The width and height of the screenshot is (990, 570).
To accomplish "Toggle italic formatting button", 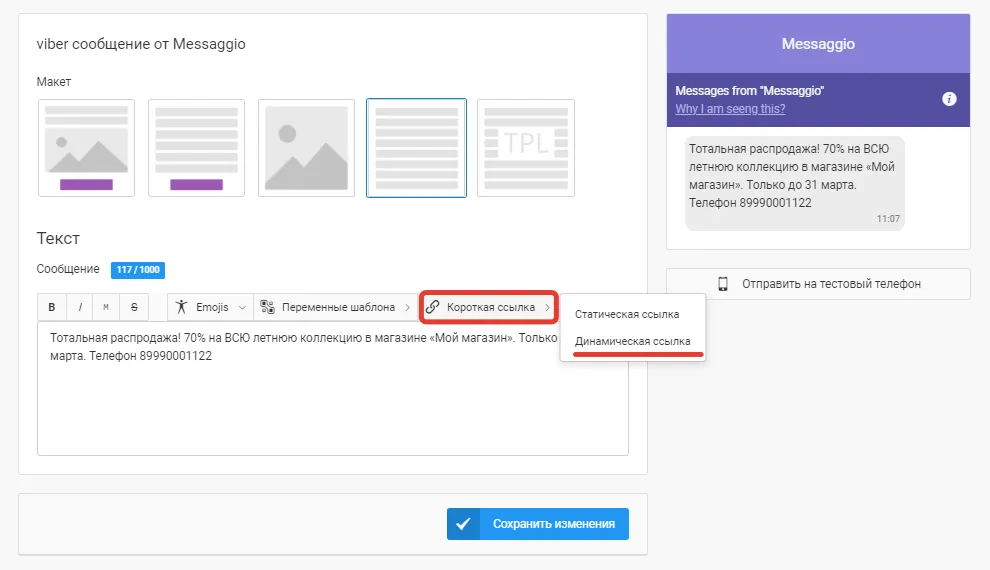I will (80, 307).
